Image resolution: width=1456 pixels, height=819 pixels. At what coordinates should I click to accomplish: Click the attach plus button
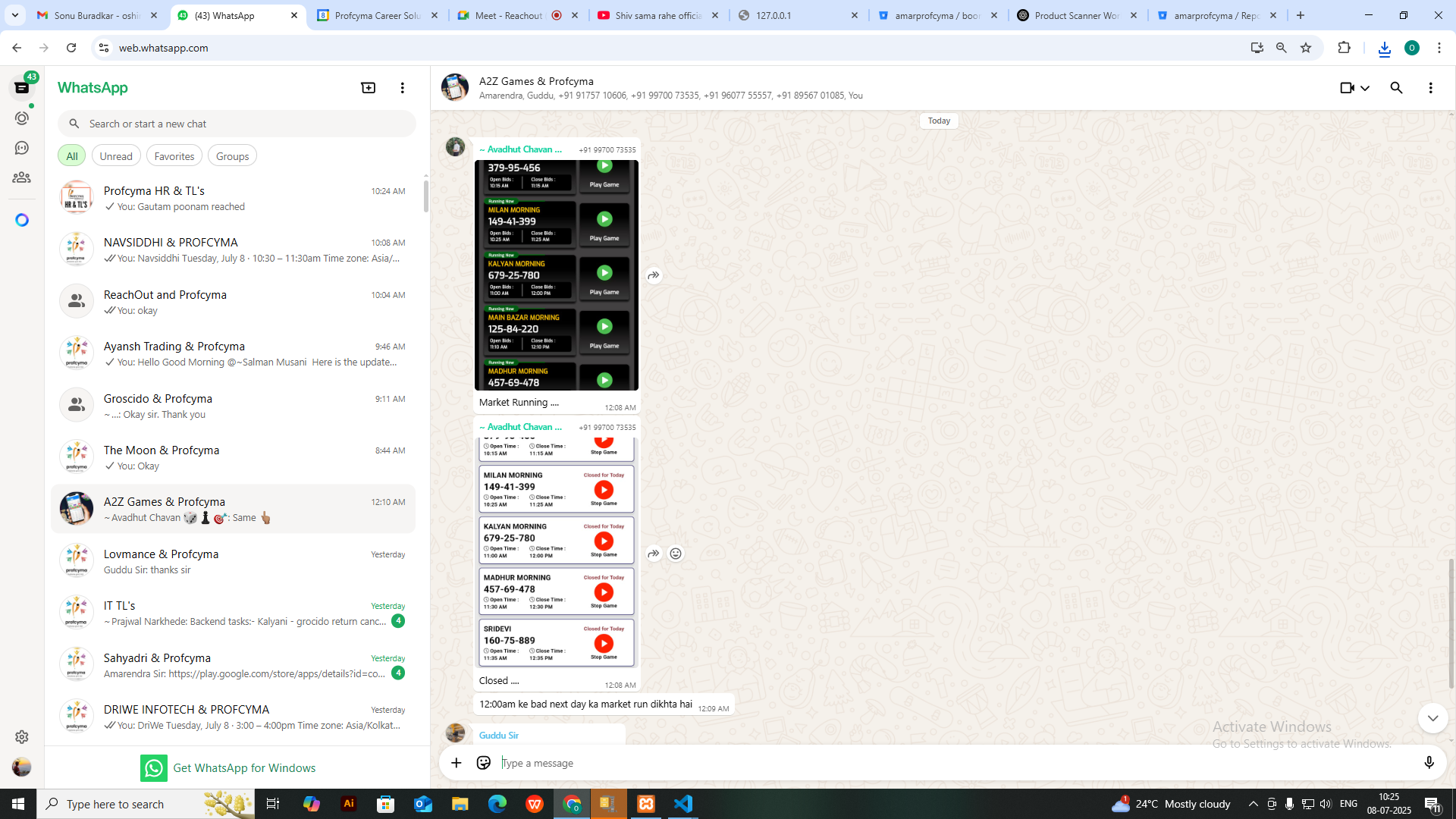(x=456, y=763)
